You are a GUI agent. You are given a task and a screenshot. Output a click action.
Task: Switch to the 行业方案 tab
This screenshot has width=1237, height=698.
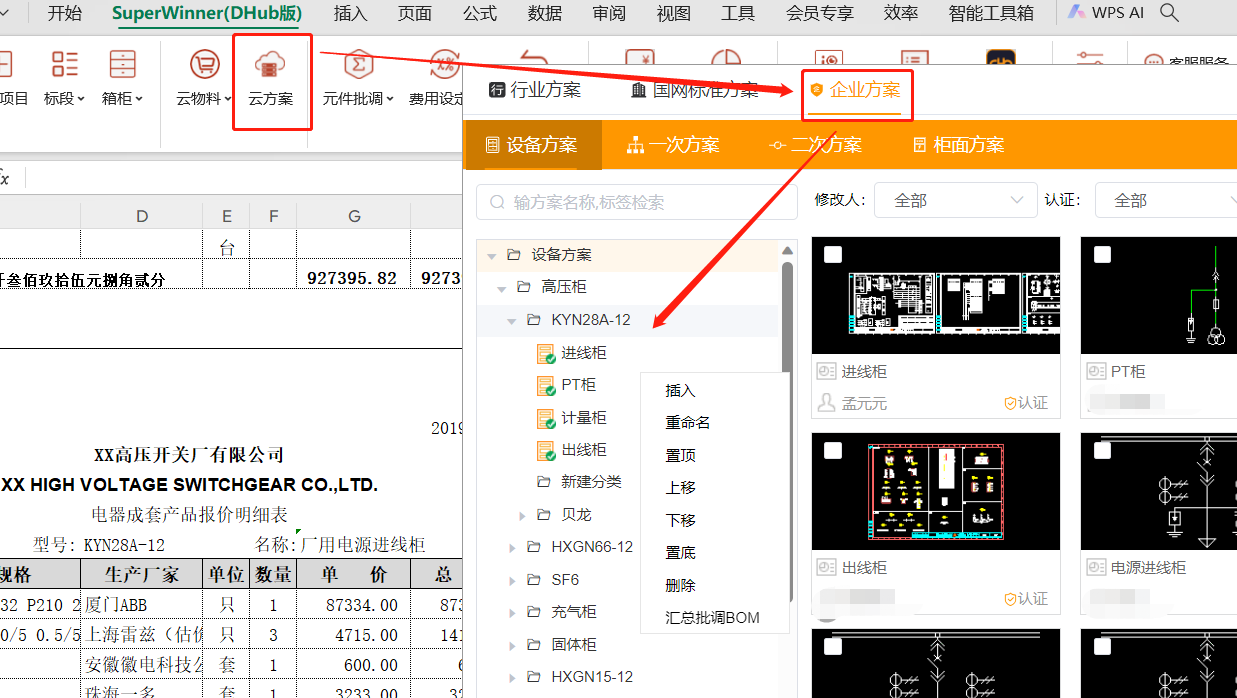535,90
